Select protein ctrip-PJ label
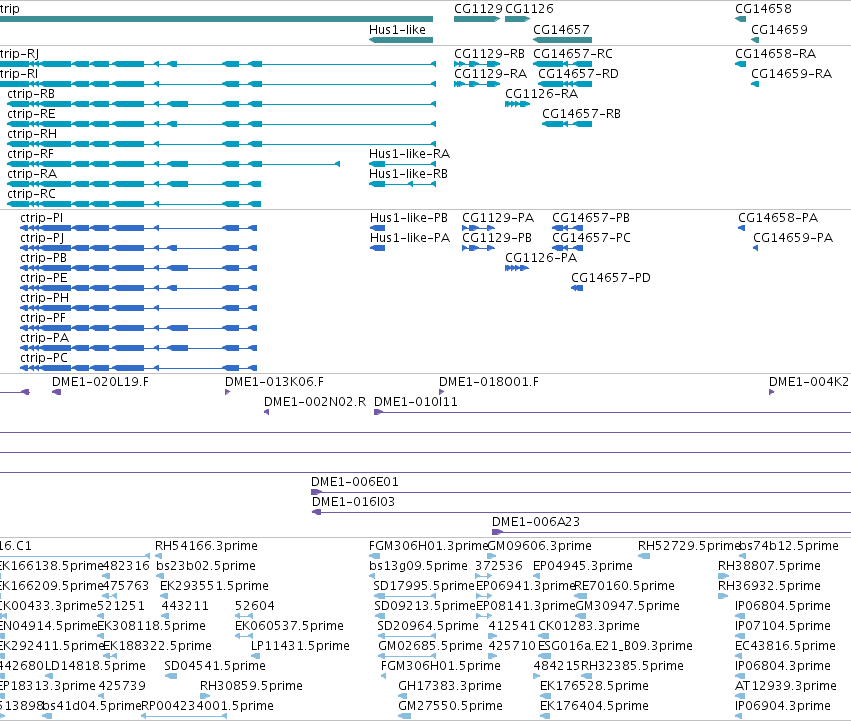851x721 pixels. [42, 238]
